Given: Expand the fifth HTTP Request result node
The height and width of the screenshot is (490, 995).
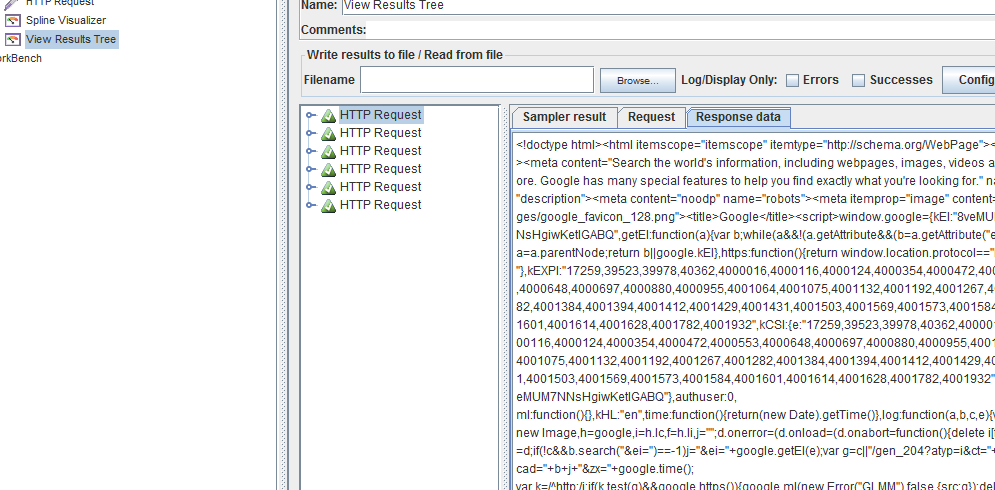Looking at the screenshot, I should tap(310, 187).
